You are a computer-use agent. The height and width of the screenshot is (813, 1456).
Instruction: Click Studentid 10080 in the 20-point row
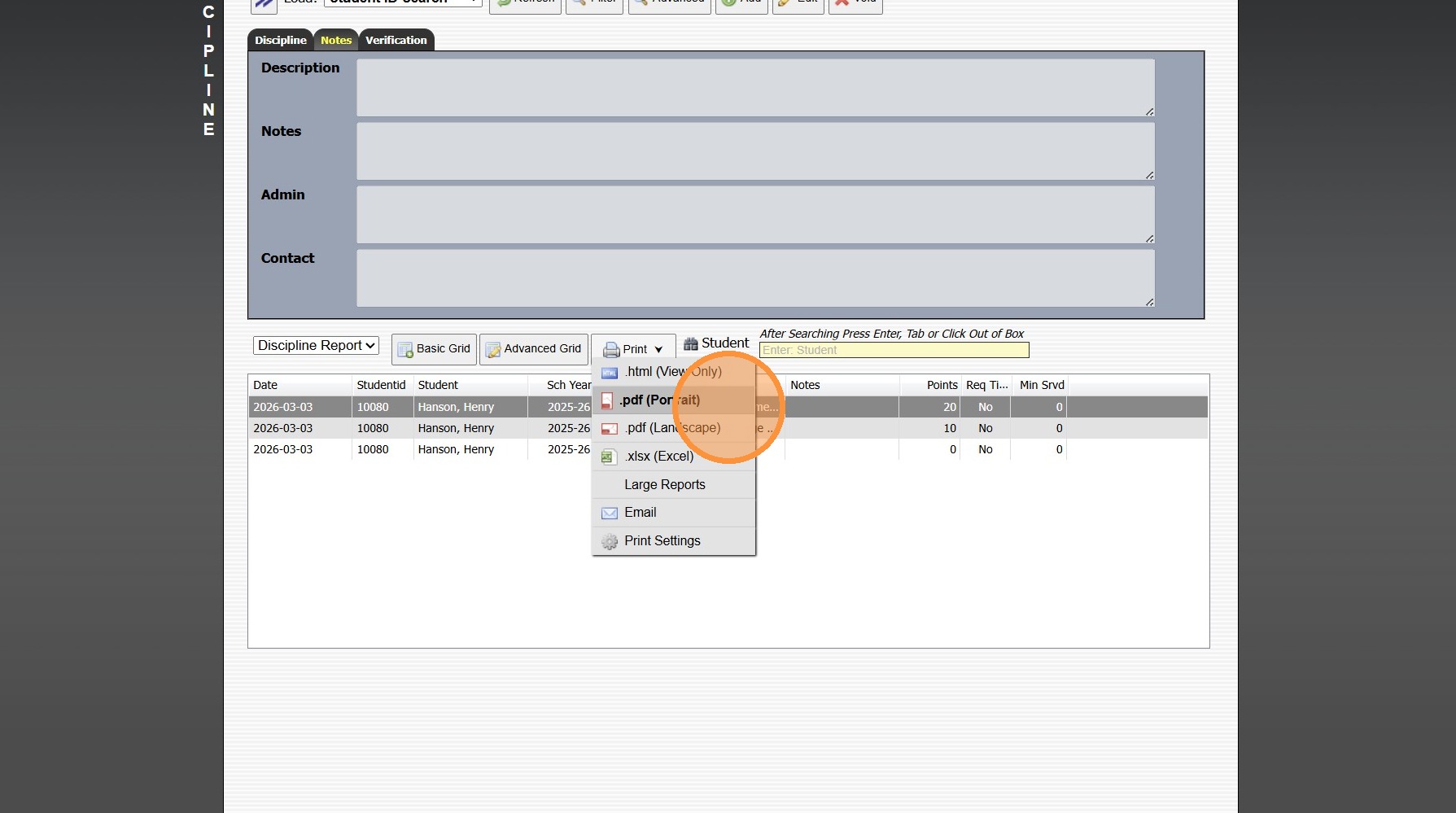pos(383,407)
